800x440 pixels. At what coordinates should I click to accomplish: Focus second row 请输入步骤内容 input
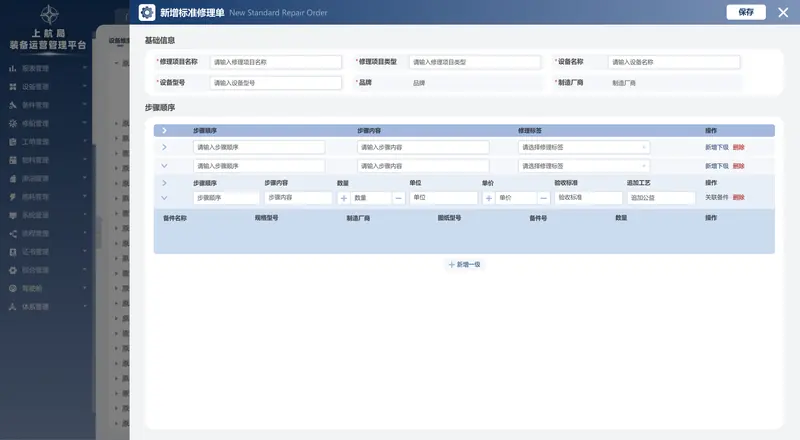[423, 166]
